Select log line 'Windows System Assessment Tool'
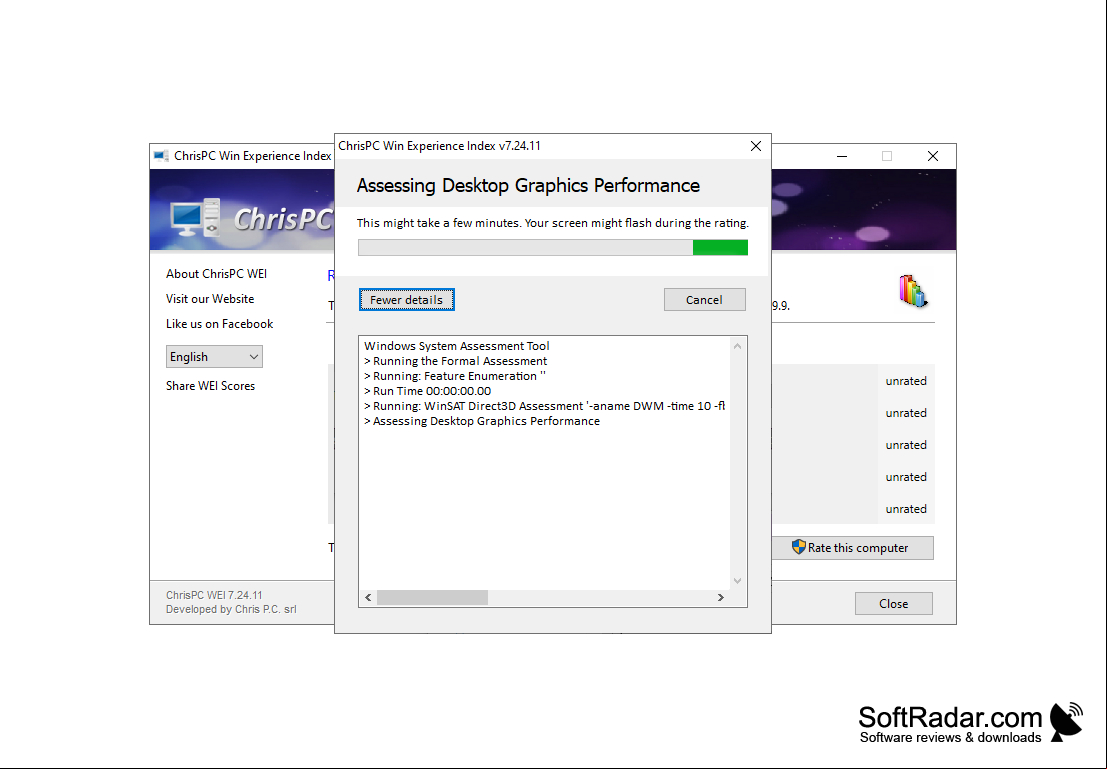The image size is (1107, 769). pyautogui.click(x=457, y=346)
